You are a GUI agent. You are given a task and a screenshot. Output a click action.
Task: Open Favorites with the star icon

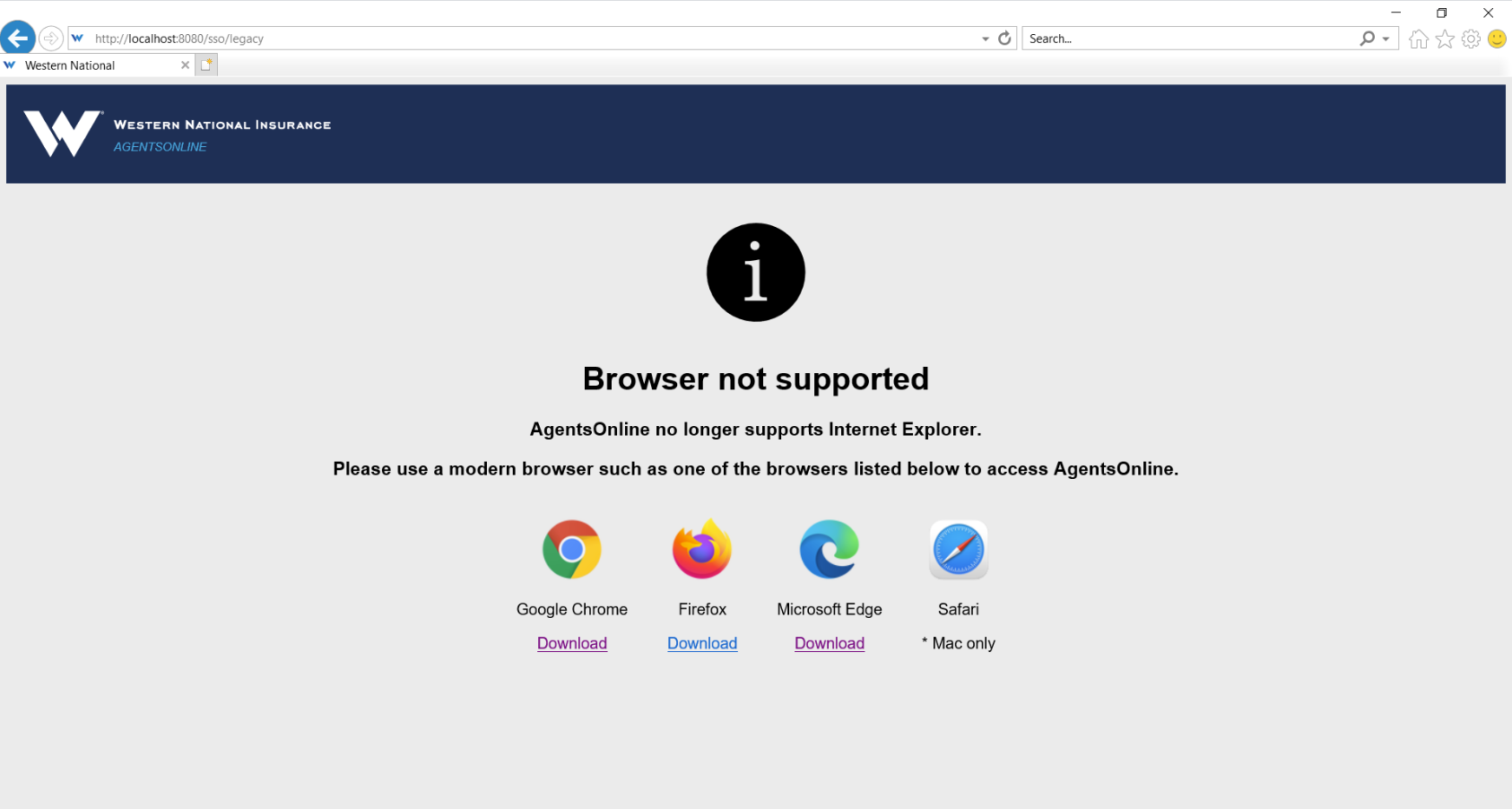(1445, 39)
